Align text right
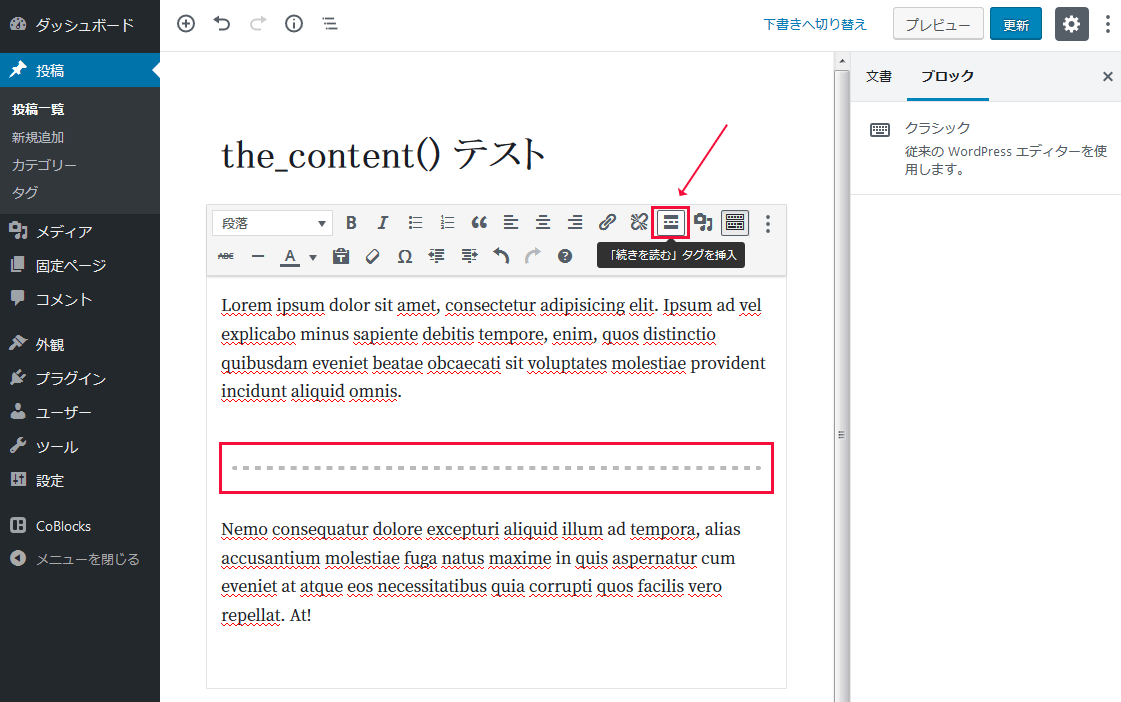 point(575,223)
